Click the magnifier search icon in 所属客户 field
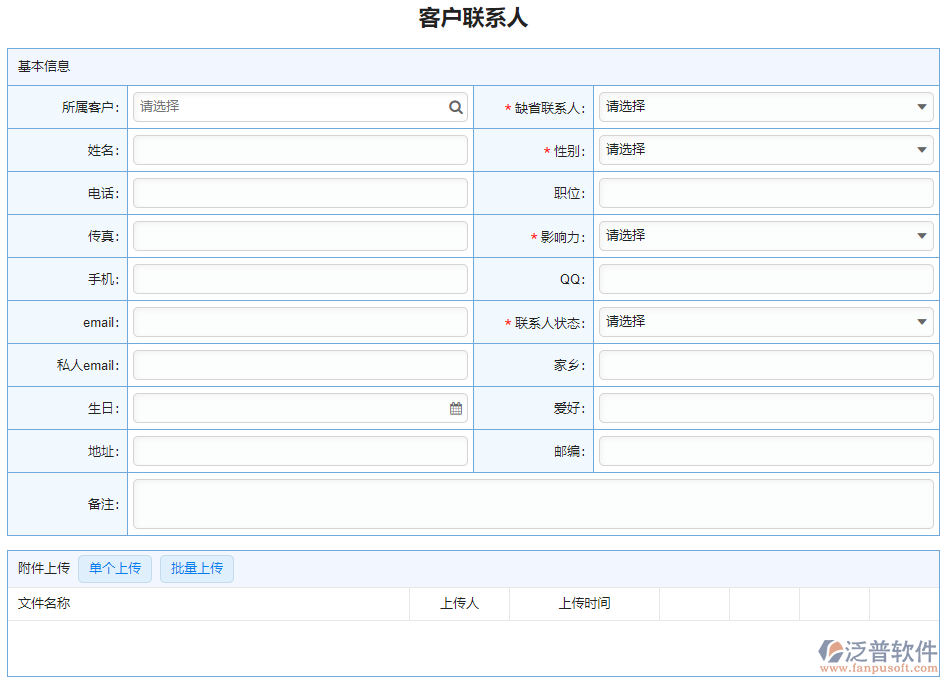The image size is (948, 684). click(456, 106)
